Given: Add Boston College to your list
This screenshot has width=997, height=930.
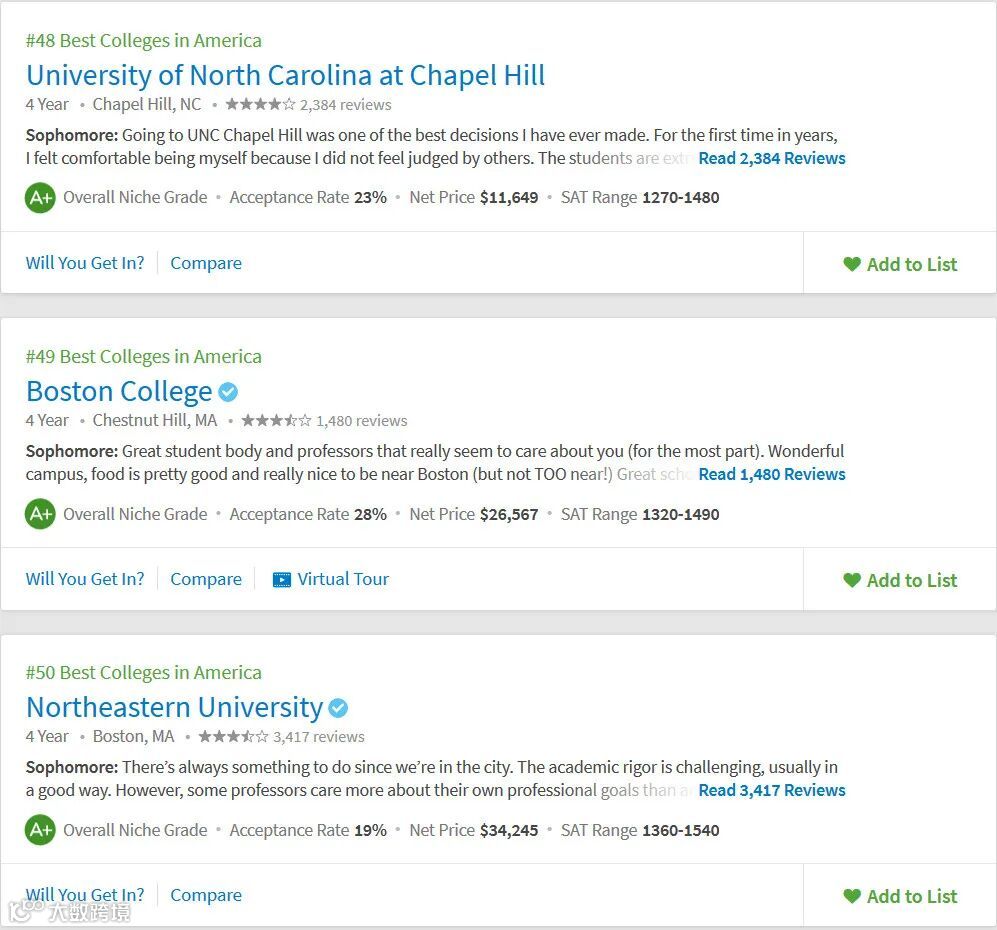Looking at the screenshot, I should click(x=900, y=580).
